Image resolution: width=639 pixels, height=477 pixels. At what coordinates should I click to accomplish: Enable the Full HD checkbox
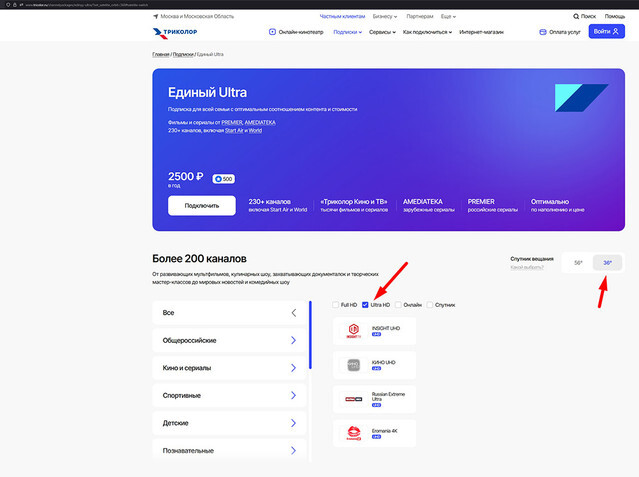coord(336,304)
